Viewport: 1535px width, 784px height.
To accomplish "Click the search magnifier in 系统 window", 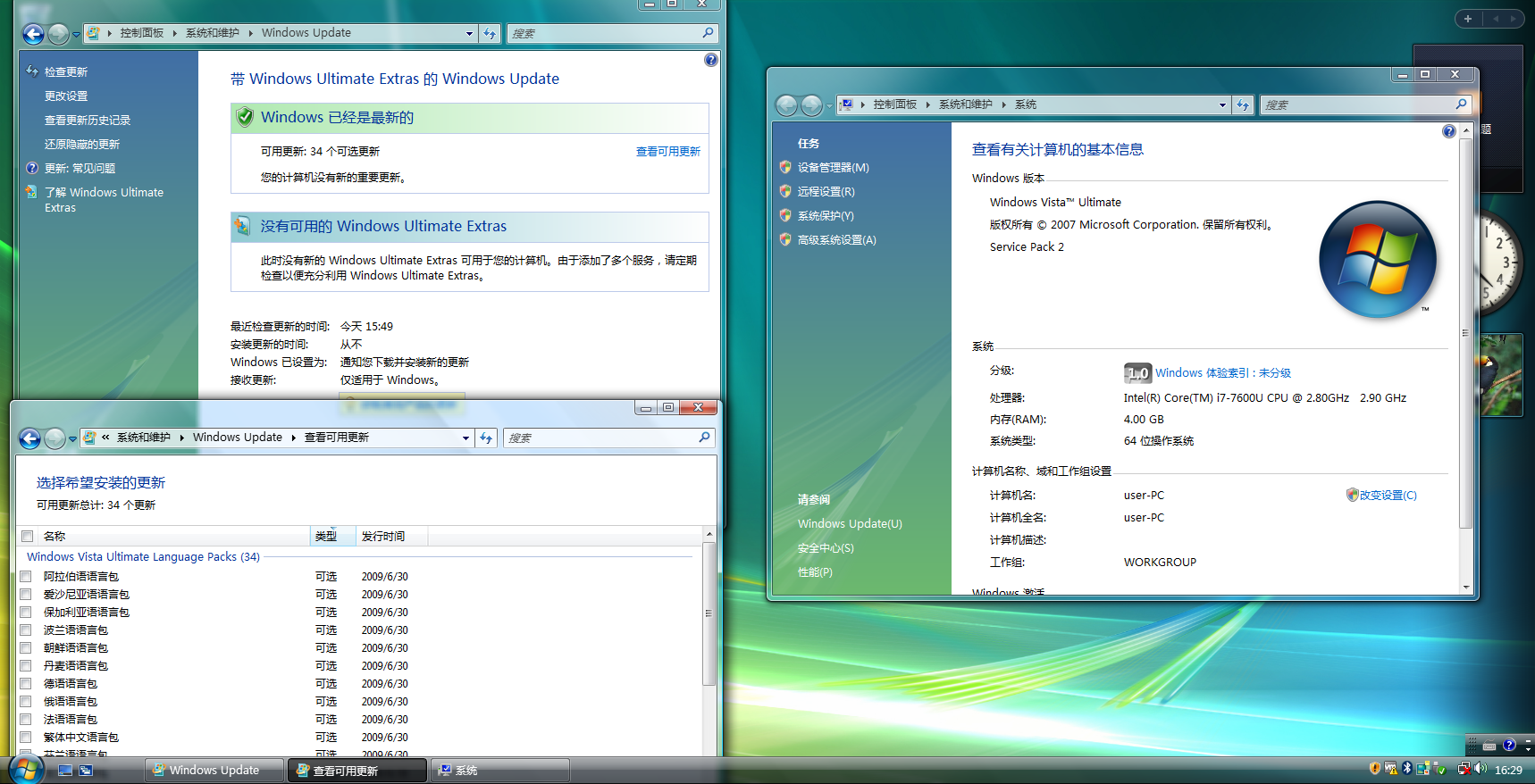I will pyautogui.click(x=1461, y=104).
